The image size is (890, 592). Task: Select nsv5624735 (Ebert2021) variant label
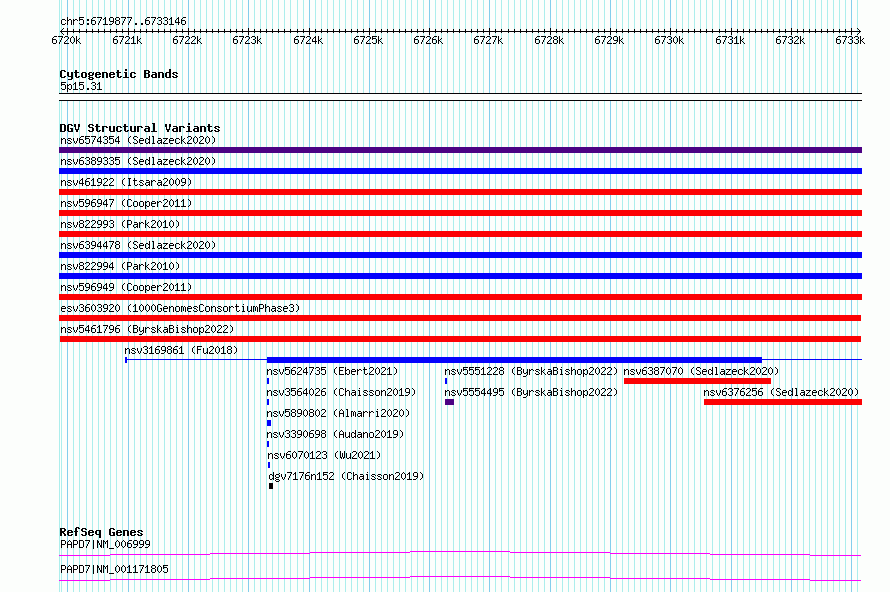tap(332, 371)
